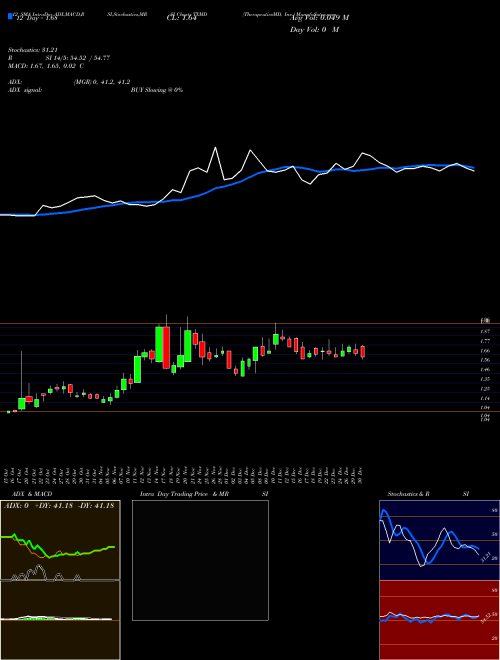This screenshot has height=660, width=500.
Task: Select the 'Stochastics: 31.21' value line
Action: coord(32,50)
